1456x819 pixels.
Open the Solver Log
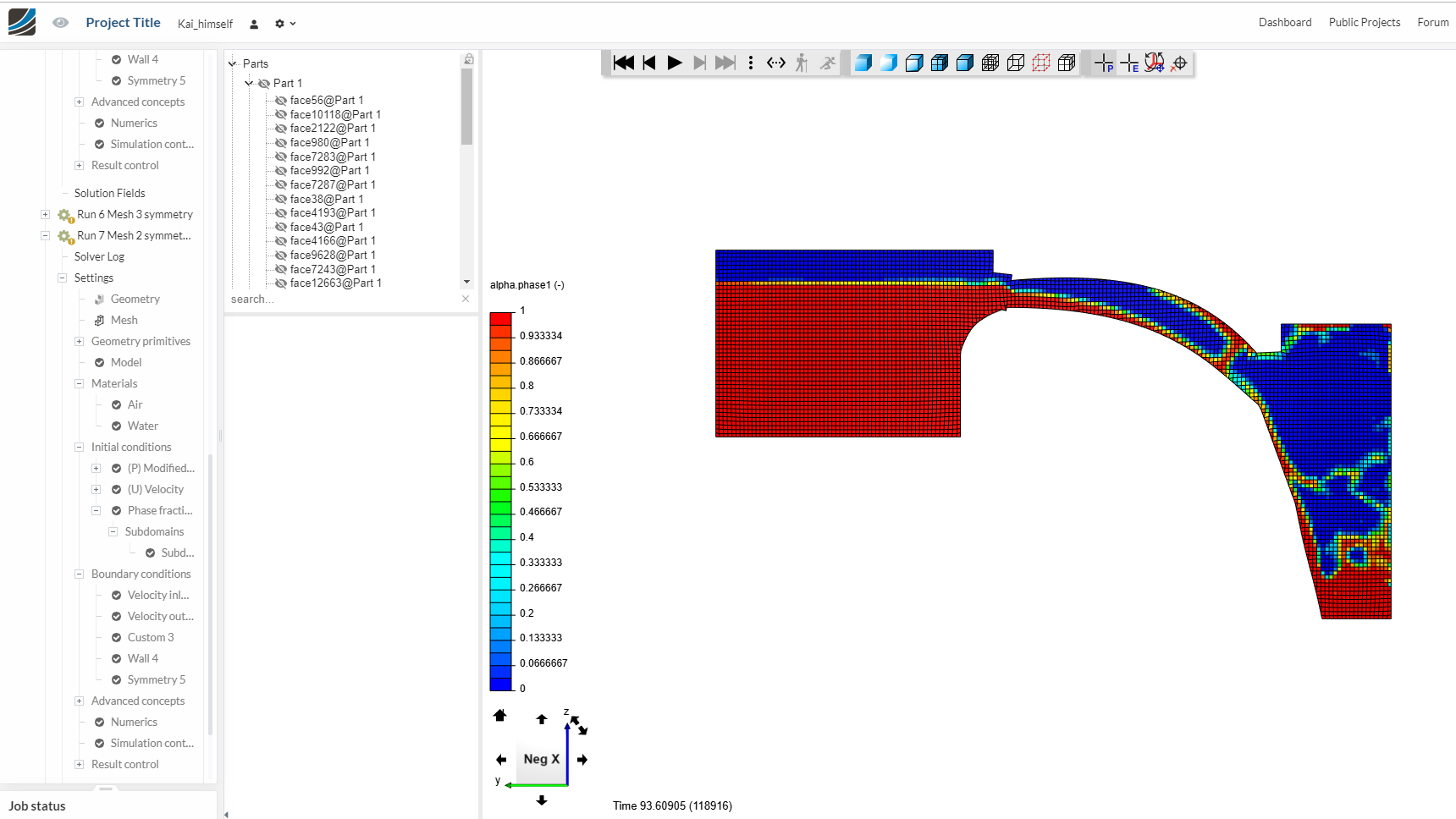(99, 257)
